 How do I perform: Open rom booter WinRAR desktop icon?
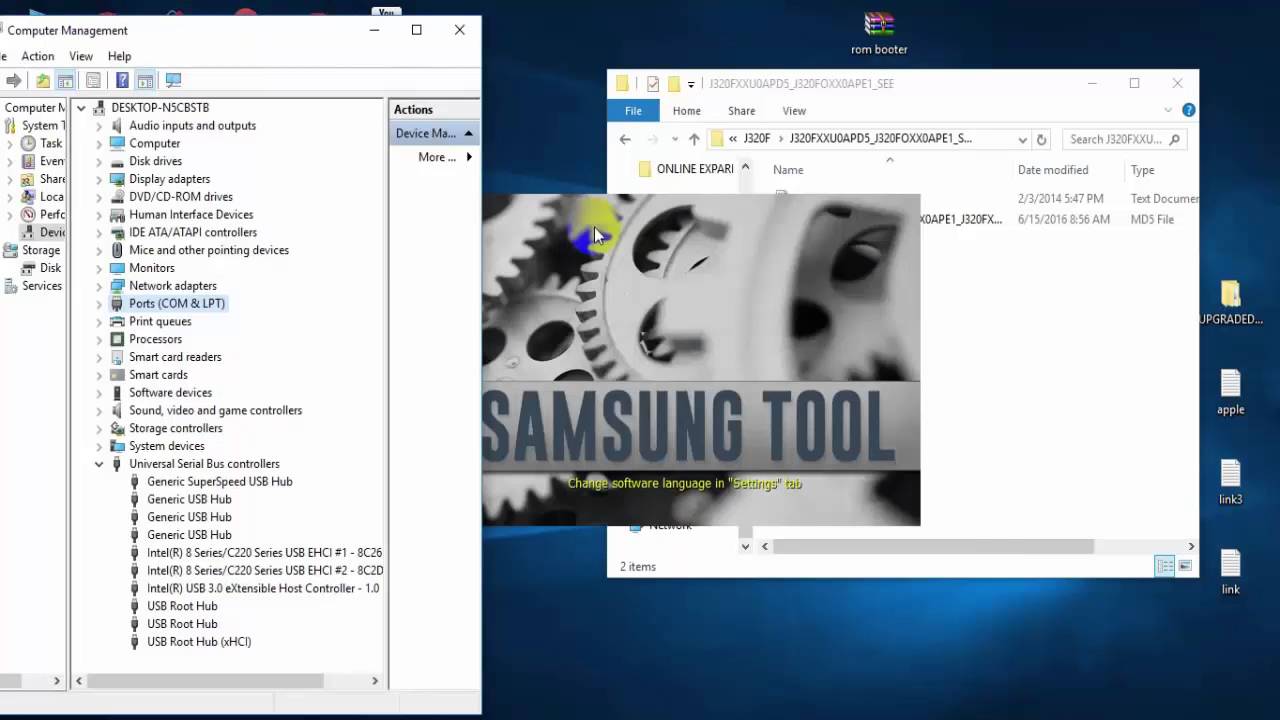(879, 33)
